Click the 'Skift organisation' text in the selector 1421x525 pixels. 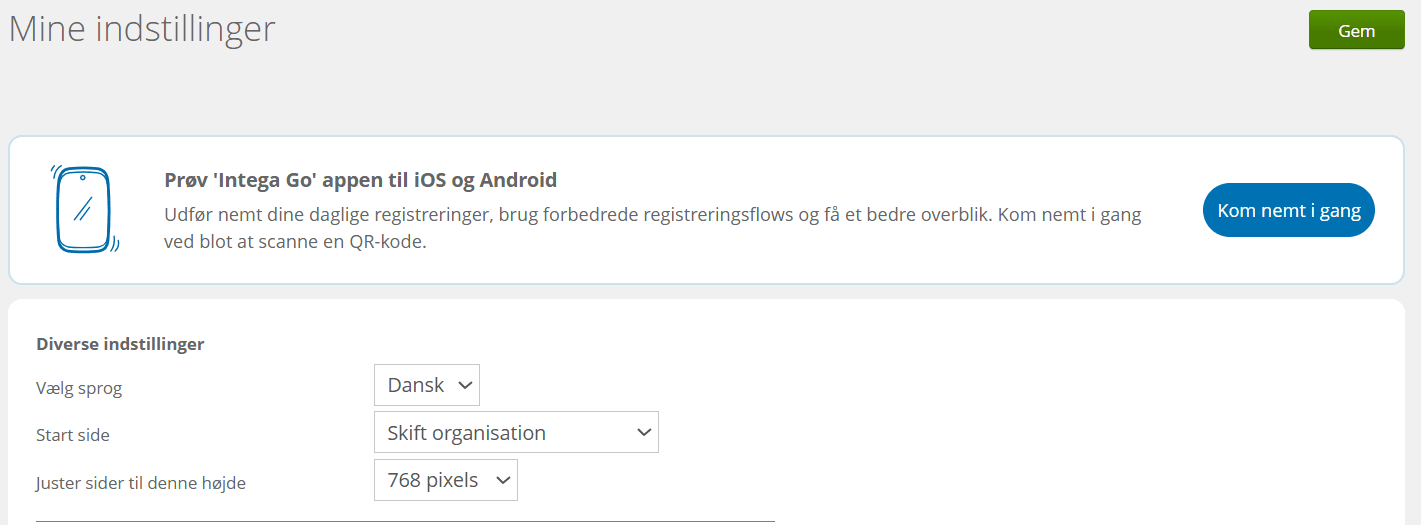[466, 433]
